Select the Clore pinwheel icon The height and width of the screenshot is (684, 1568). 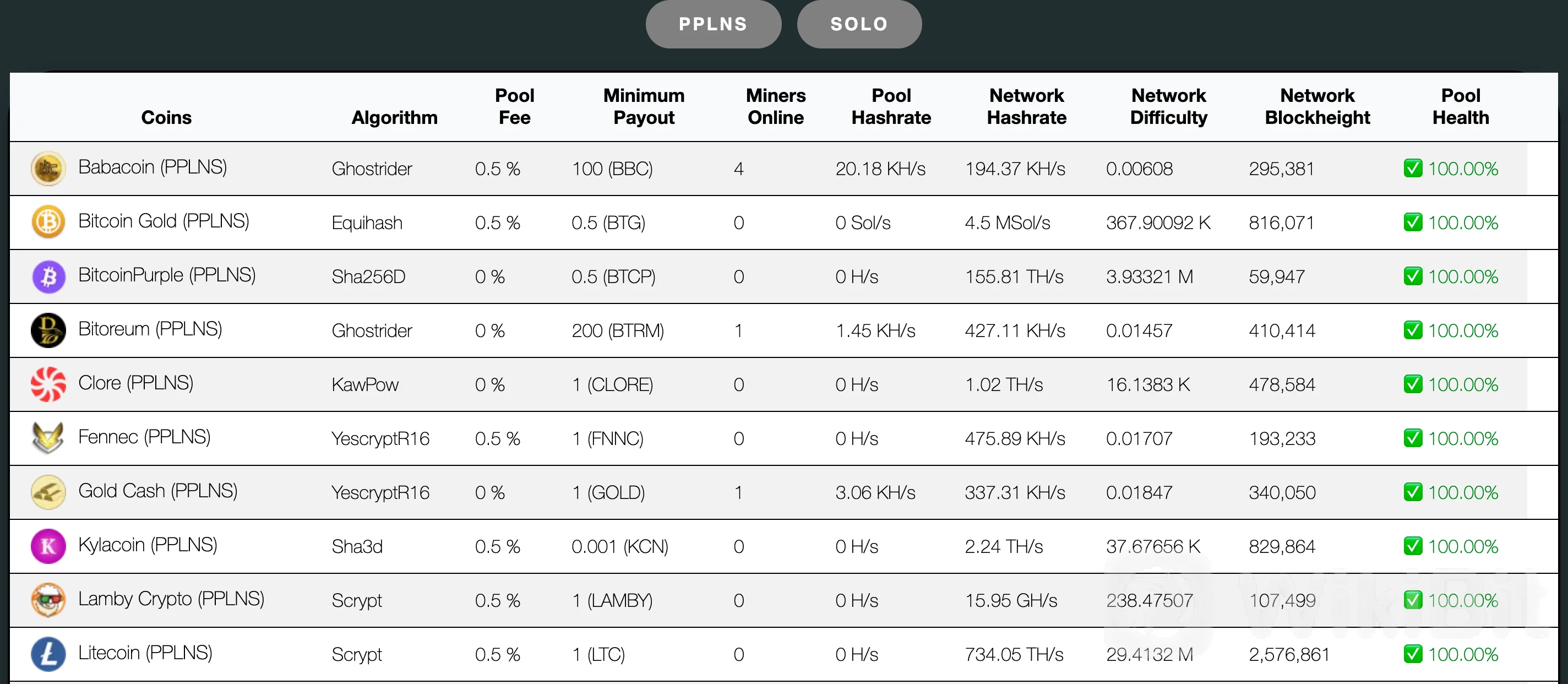[48, 384]
